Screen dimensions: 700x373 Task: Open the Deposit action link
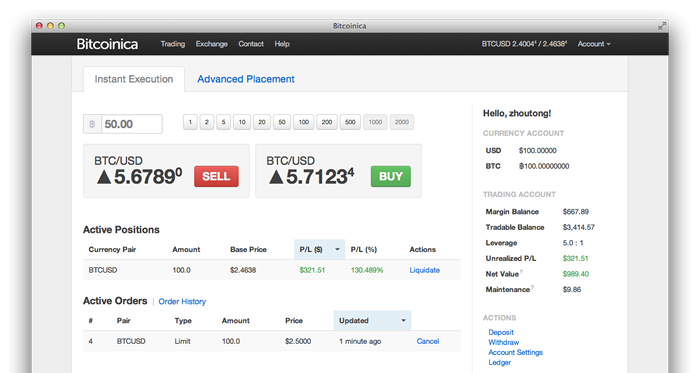[501, 332]
